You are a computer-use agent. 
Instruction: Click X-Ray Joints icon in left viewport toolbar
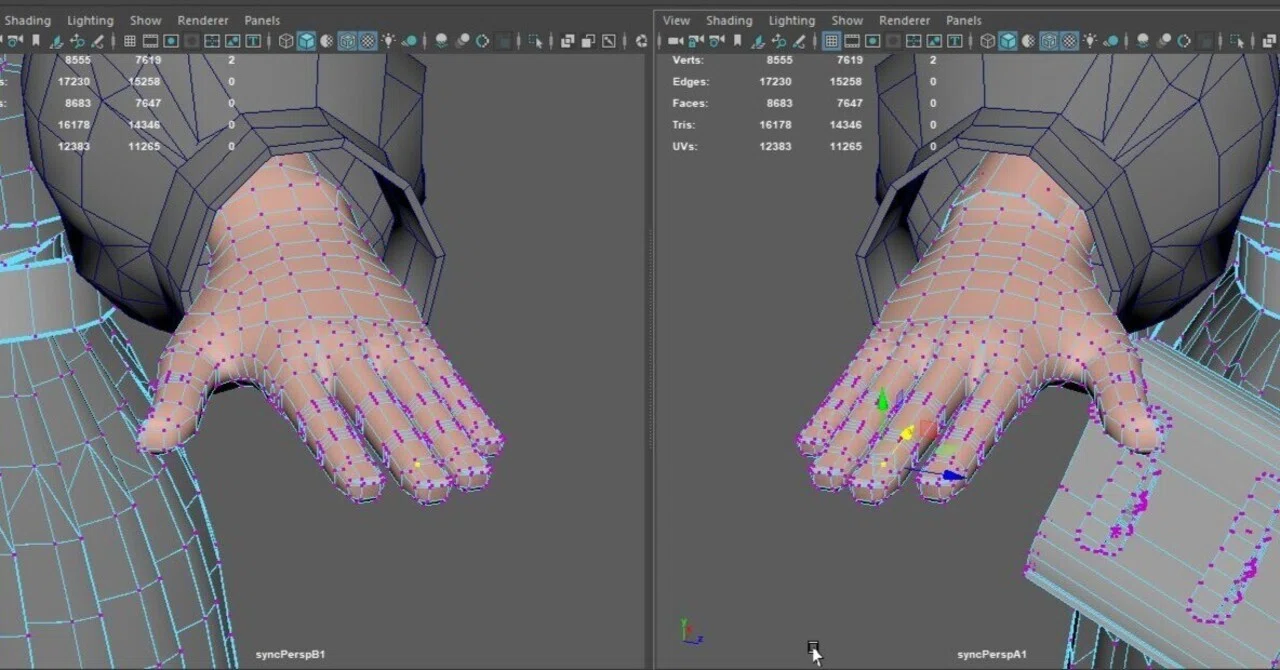pyautogui.click(x=608, y=41)
